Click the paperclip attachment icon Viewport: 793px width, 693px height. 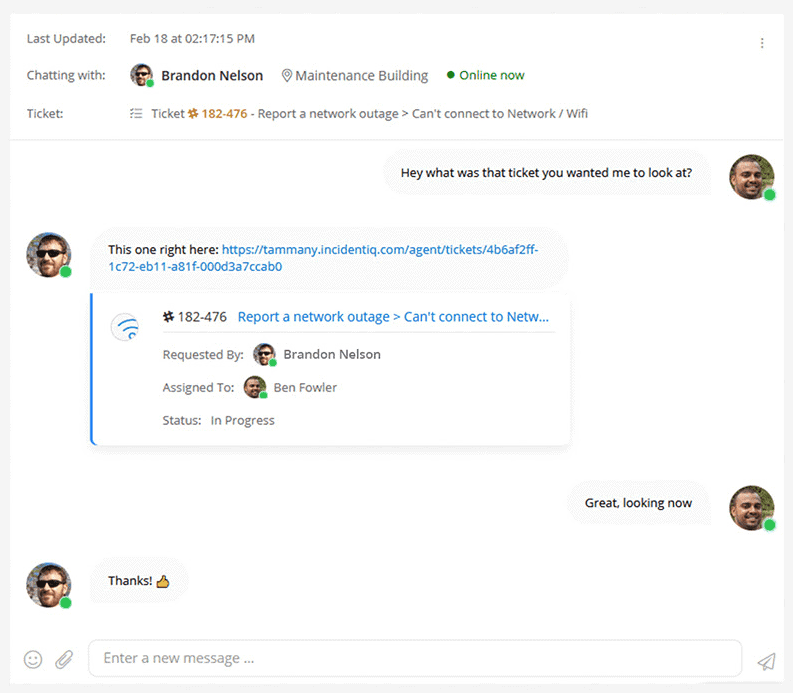click(64, 659)
